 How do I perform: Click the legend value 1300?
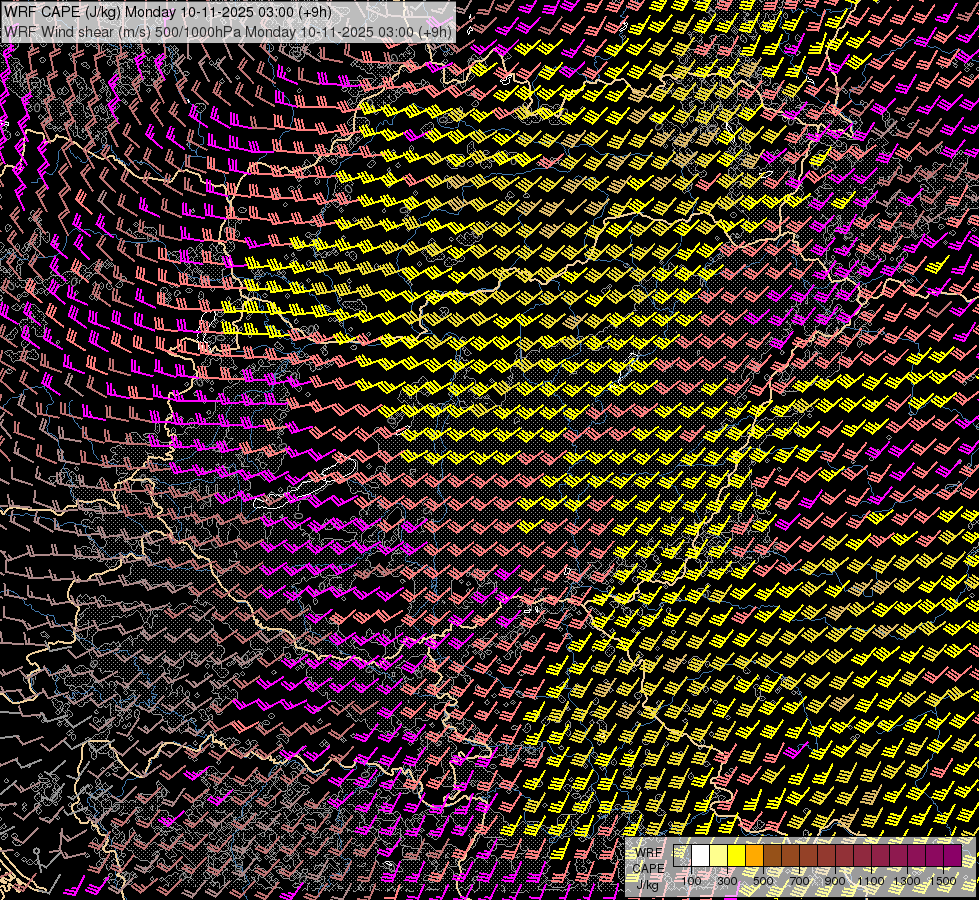click(x=907, y=881)
